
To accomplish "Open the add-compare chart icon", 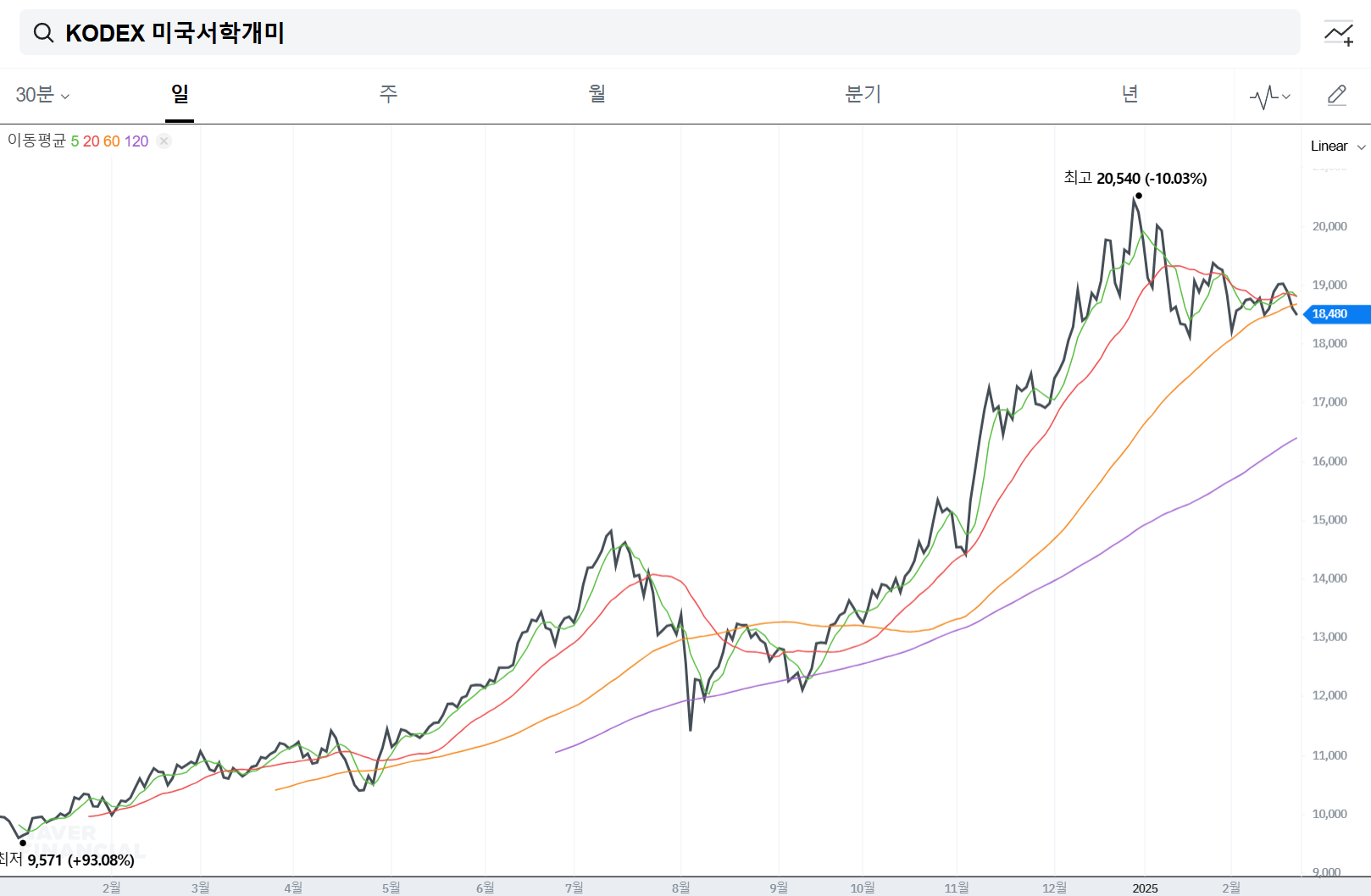I will point(1339,33).
